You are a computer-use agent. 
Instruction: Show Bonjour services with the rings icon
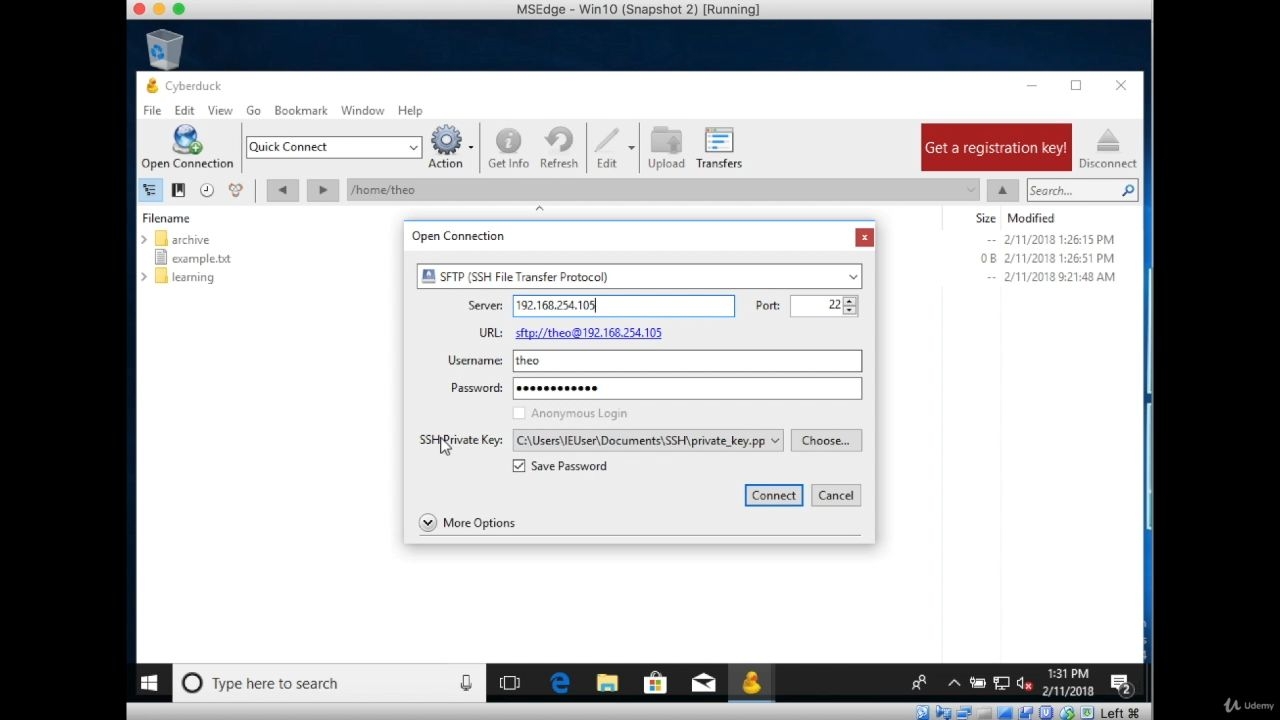coord(235,190)
